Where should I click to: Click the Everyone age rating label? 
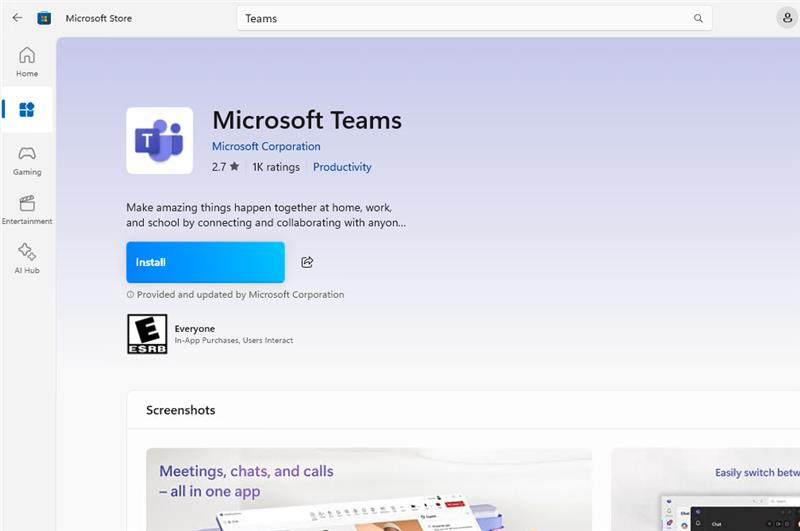(x=194, y=328)
